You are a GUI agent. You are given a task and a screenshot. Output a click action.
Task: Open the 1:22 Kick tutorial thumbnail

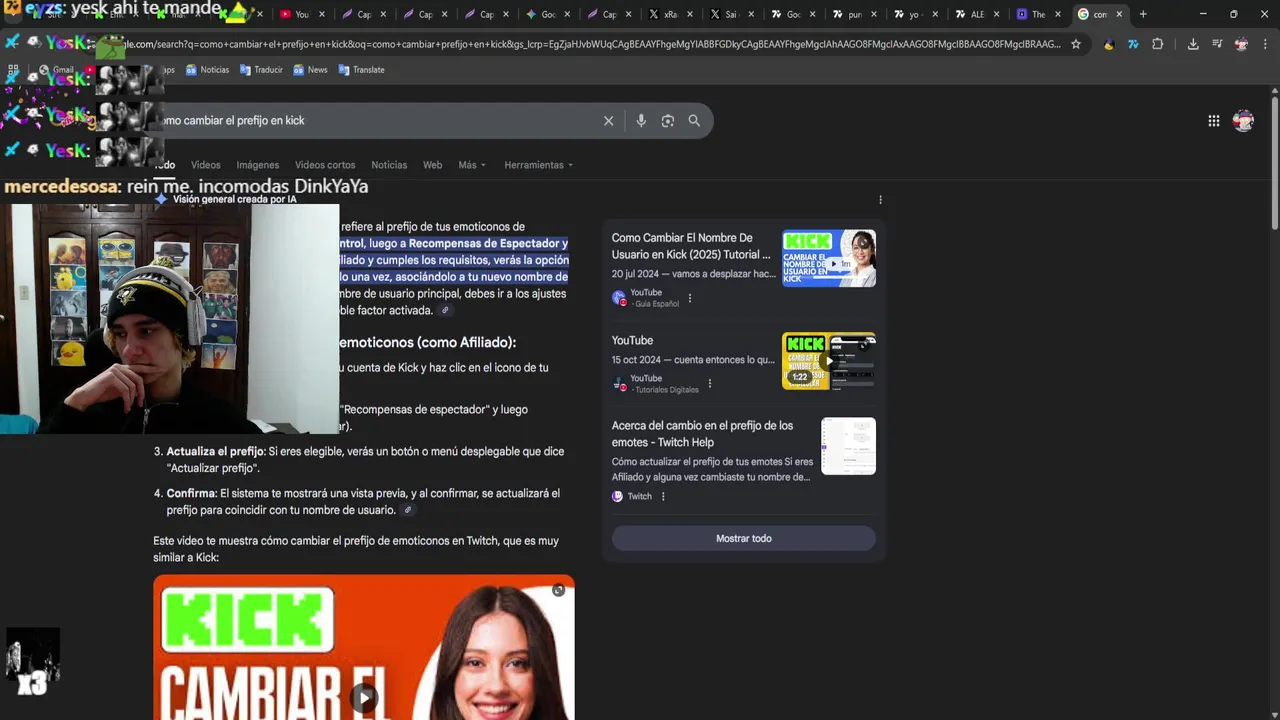[829, 361]
